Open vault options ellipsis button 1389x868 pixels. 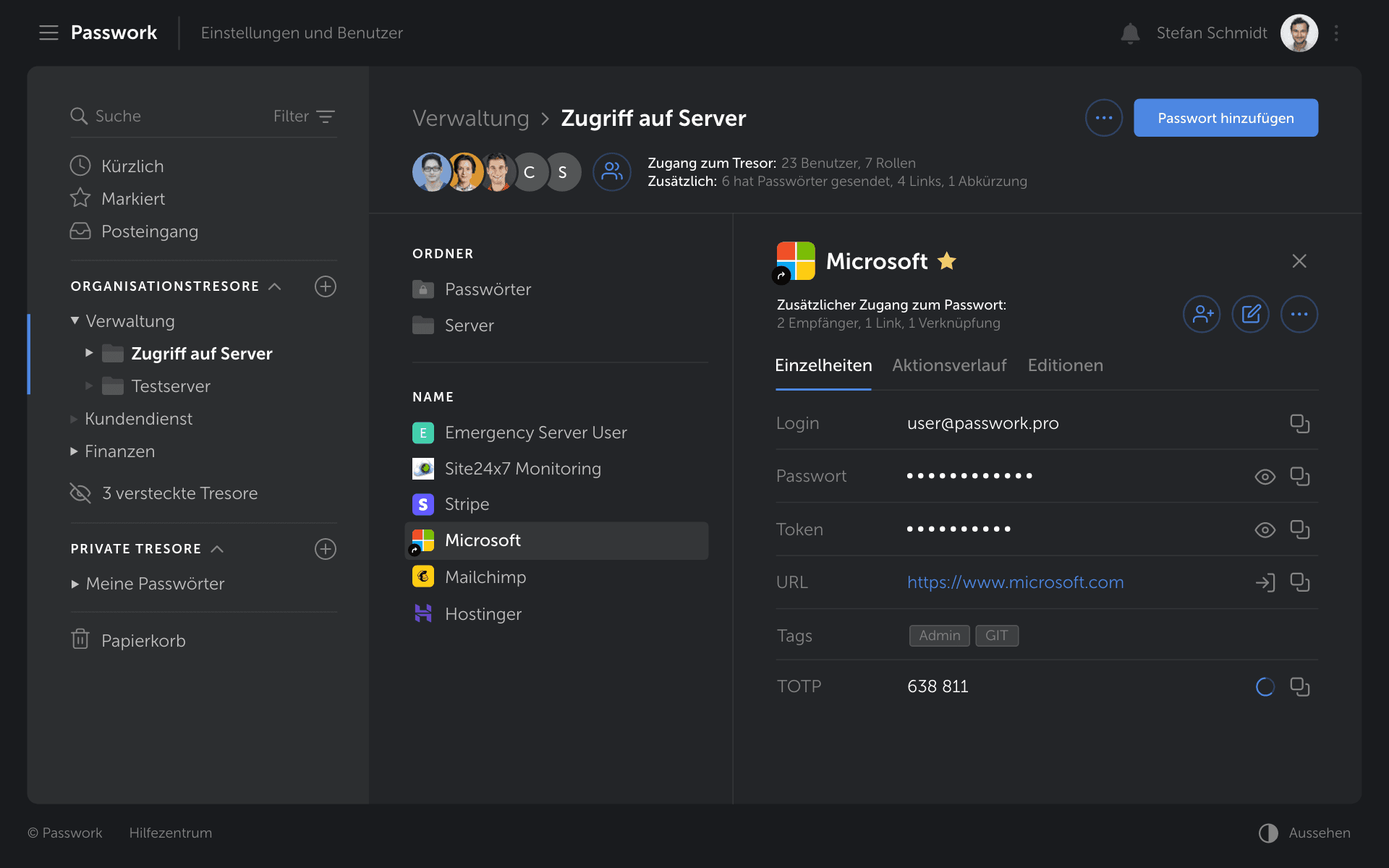[1104, 118]
